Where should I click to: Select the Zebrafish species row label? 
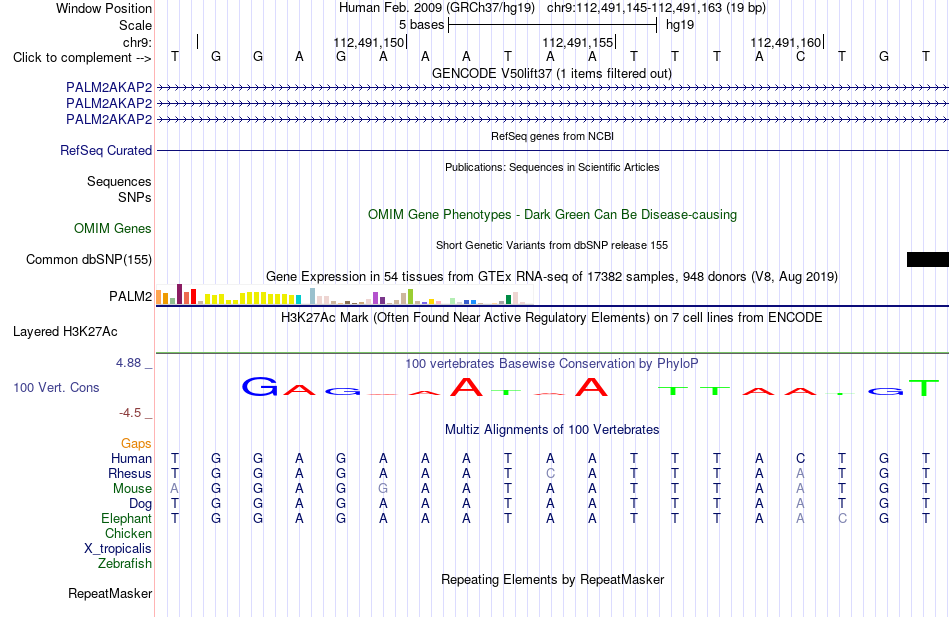pyautogui.click(x=125, y=563)
